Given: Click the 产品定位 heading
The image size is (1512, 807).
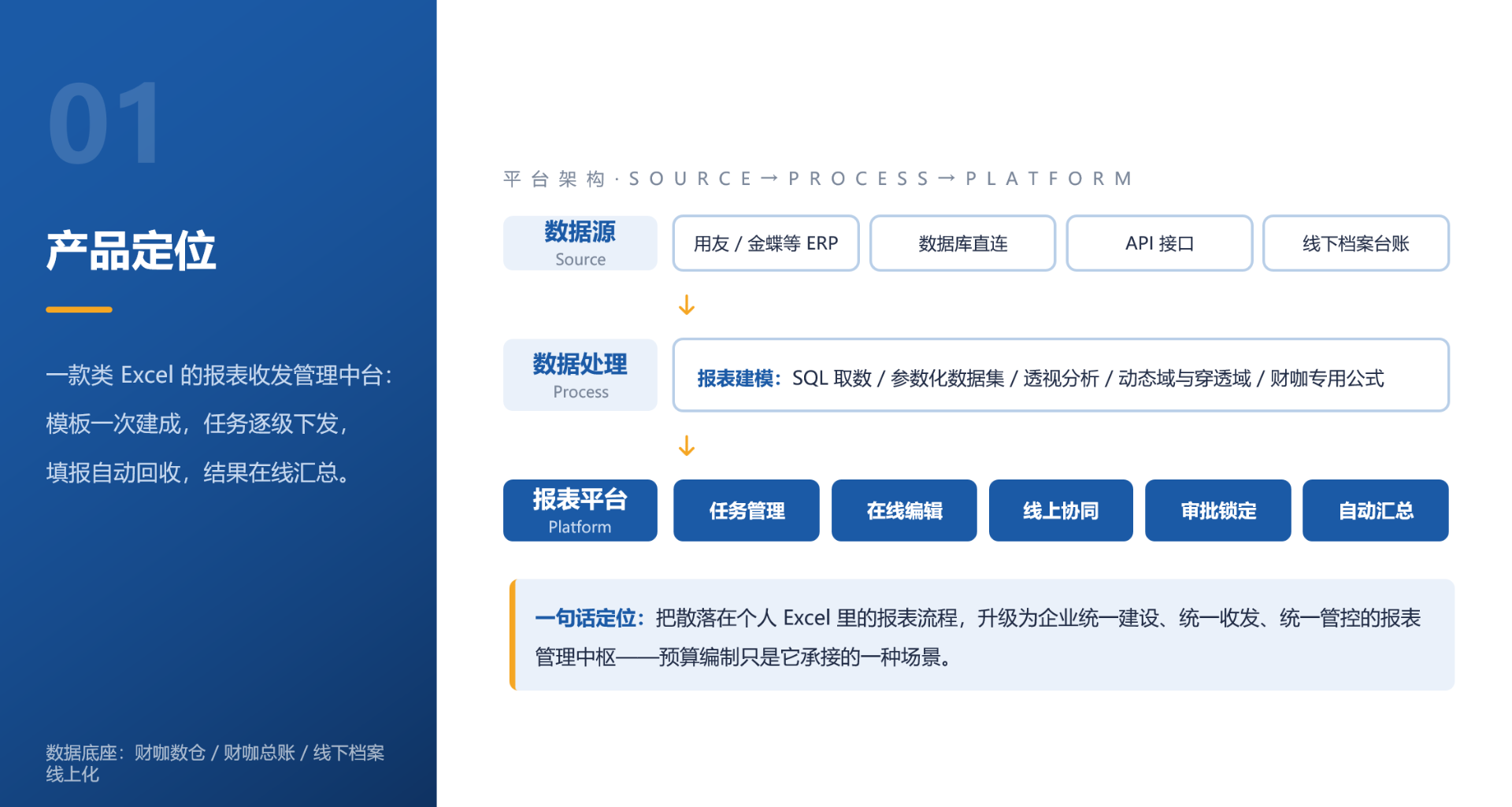Looking at the screenshot, I should tap(131, 251).
